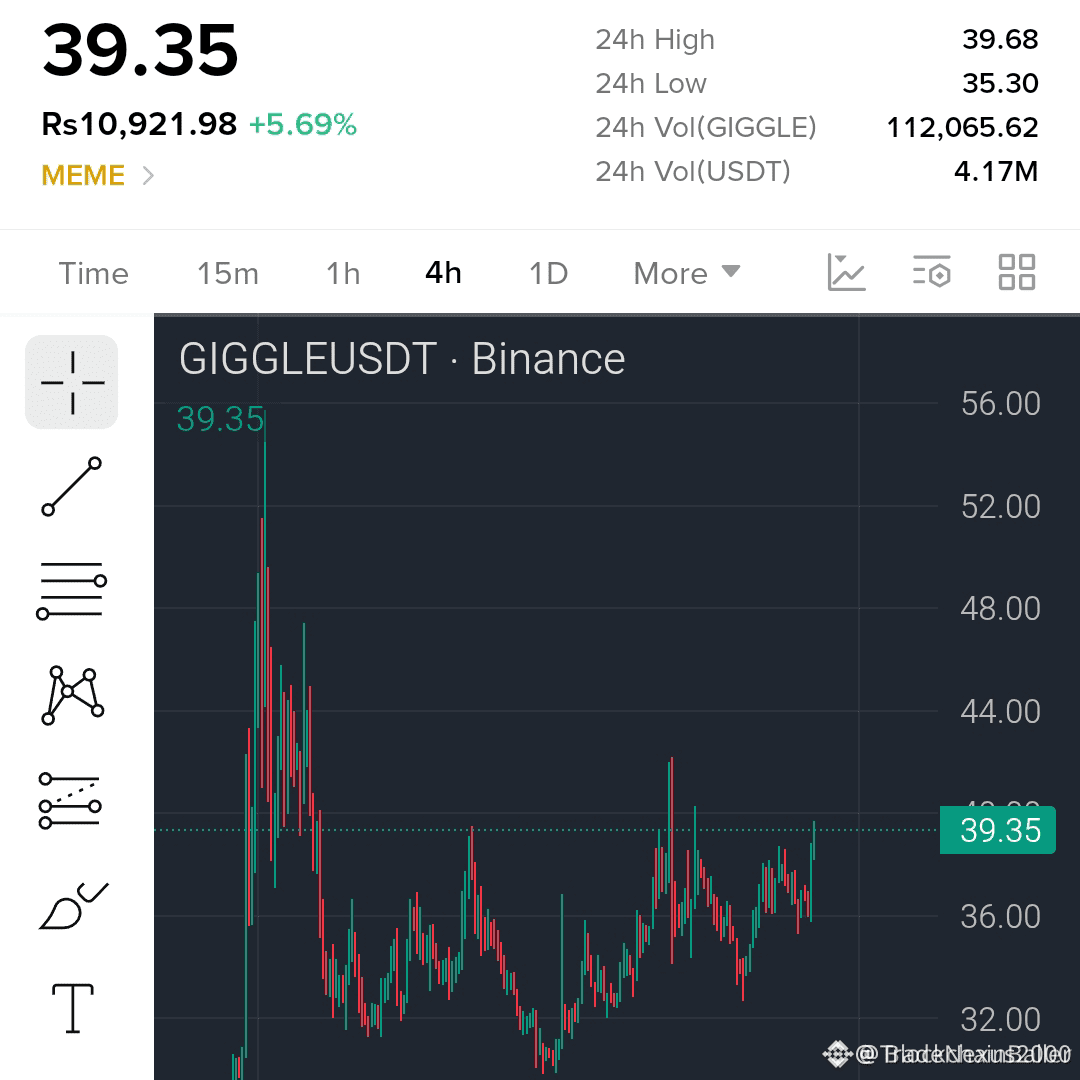Select the text annotation tool
This screenshot has width=1080, height=1080.
coord(72,1008)
